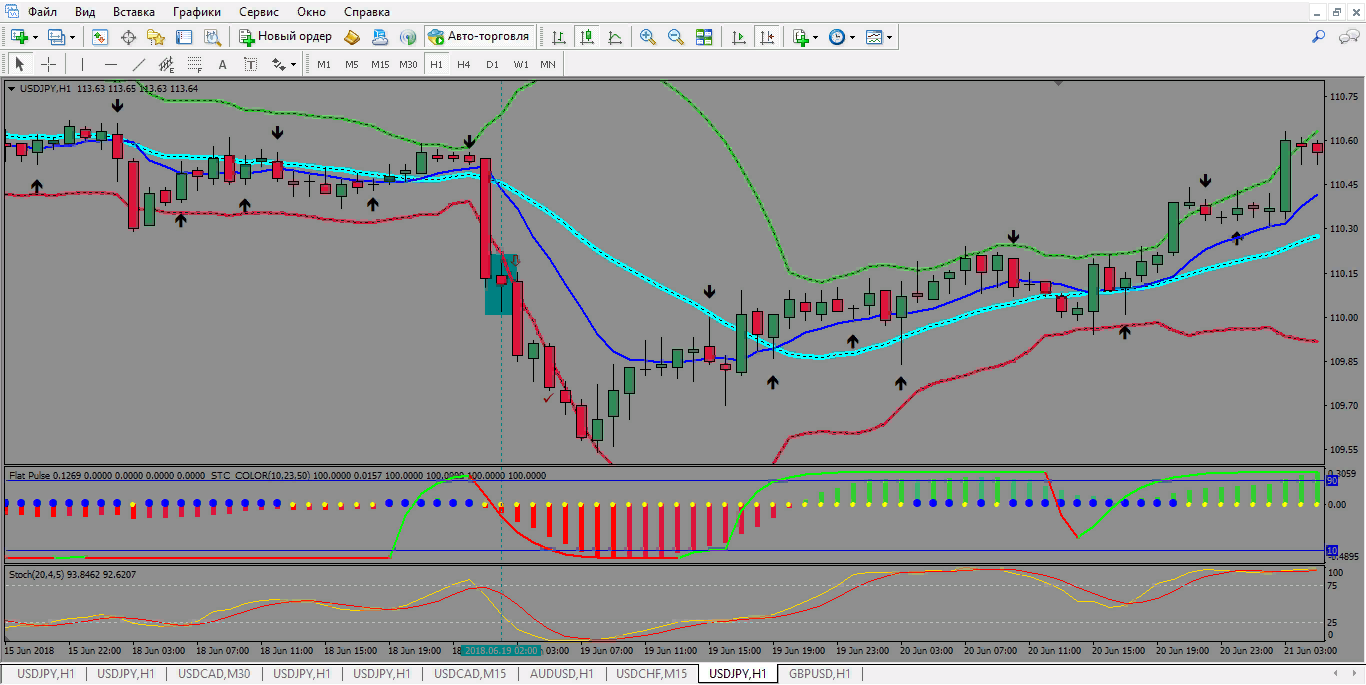This screenshot has height=685, width=1366.
Task: Select the H4 timeframe
Action: 464,64
